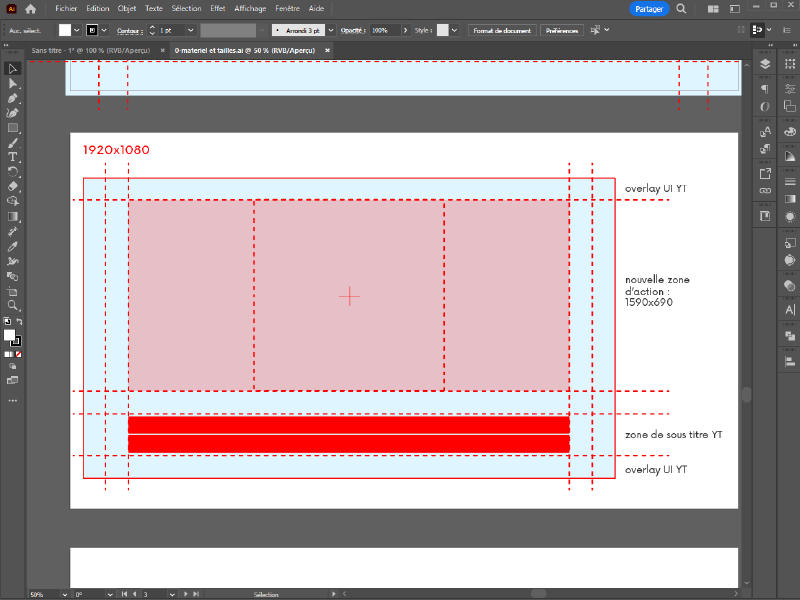Viewport: 800px width, 600px height.
Task: Pick the Rectangle tool
Action: tap(13, 128)
